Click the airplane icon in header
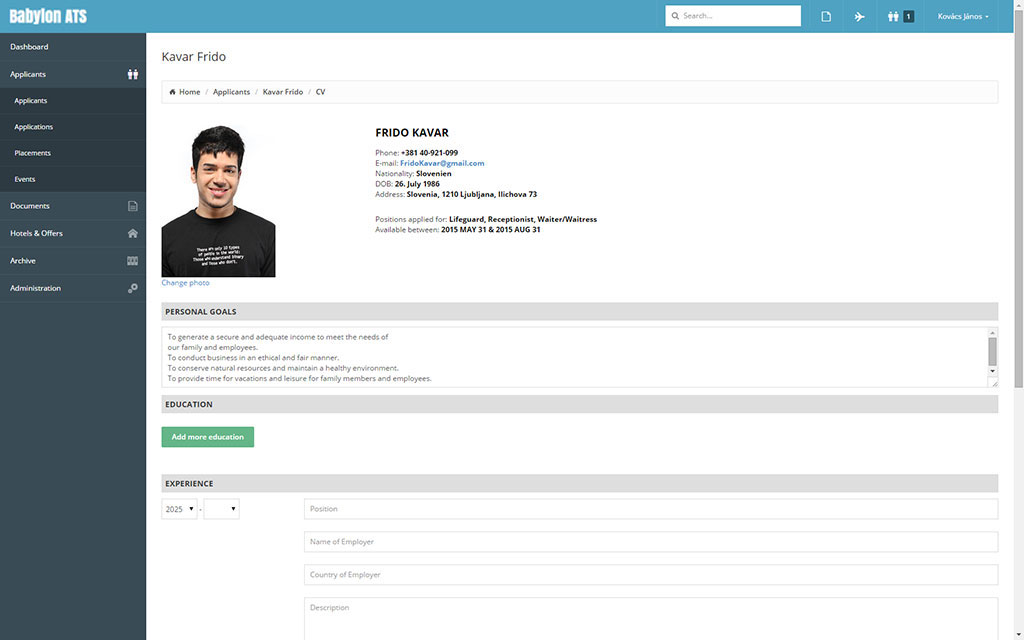The width and height of the screenshot is (1024, 640). pyautogui.click(x=859, y=16)
